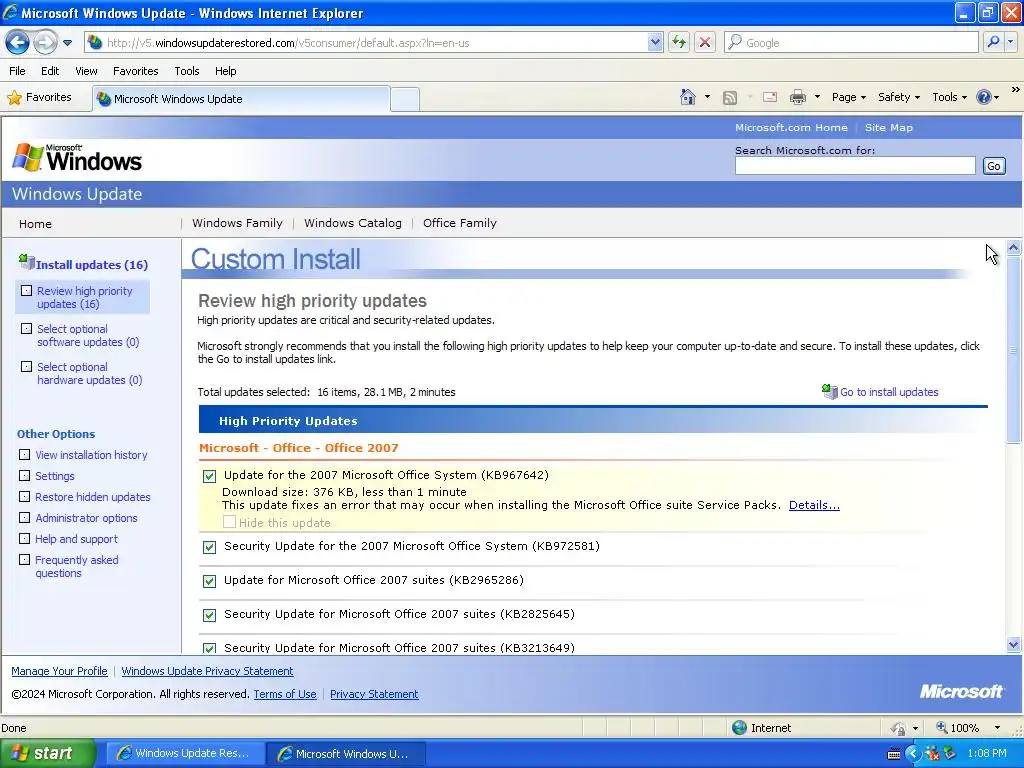Click the Install updates shield icon in sidebar
This screenshot has width=1024, height=768.
[27, 262]
